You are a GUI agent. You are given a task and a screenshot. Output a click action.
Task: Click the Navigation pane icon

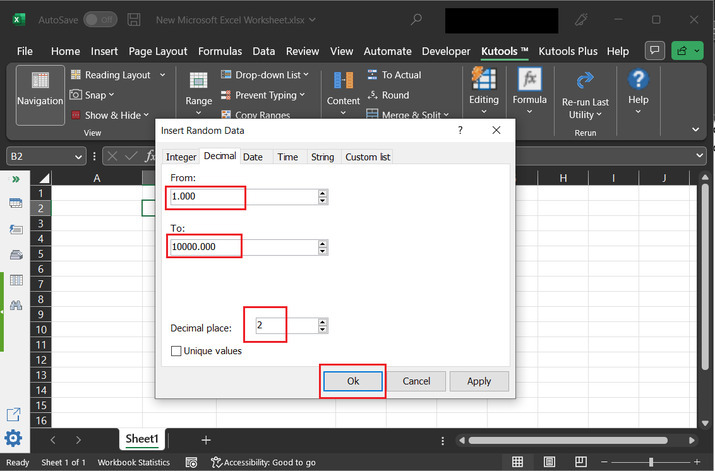[40, 82]
